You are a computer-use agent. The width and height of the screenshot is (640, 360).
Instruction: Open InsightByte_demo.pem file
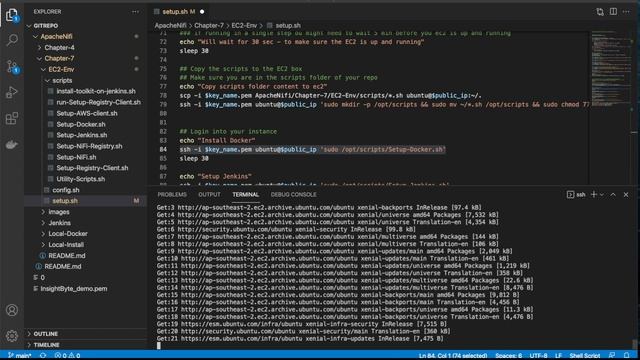click(x=73, y=289)
